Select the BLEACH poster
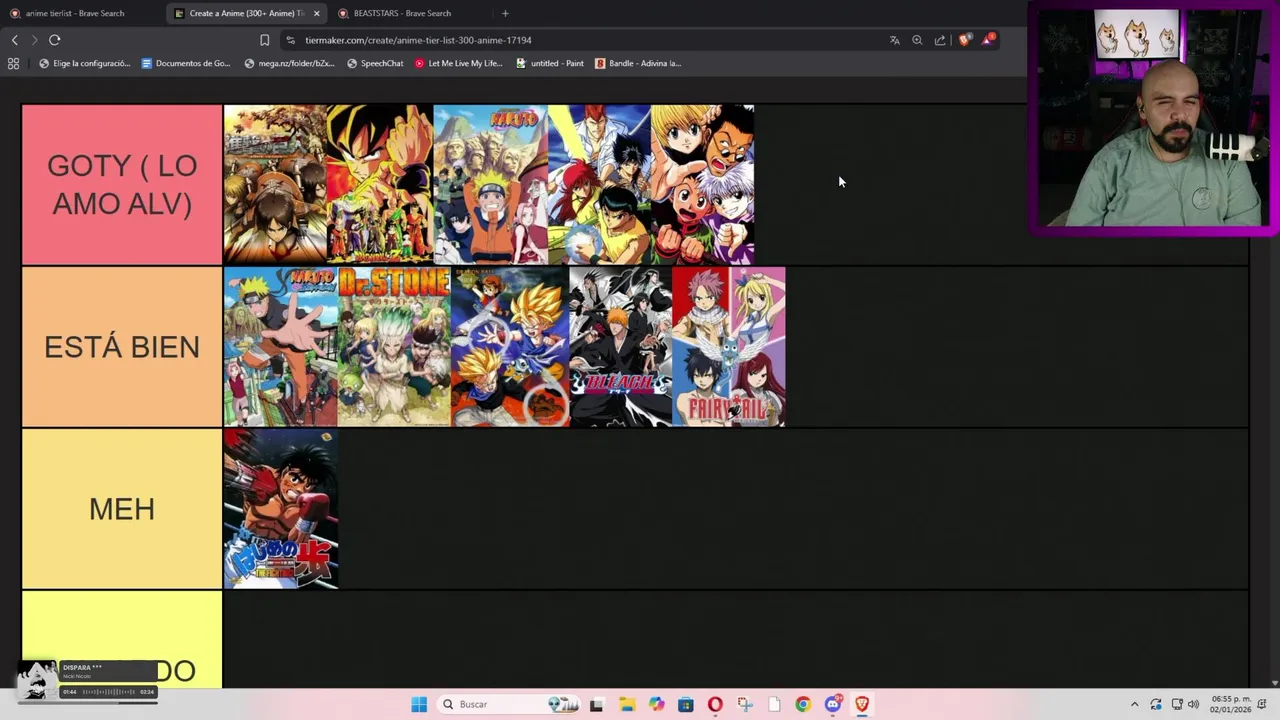Image resolution: width=1280 pixels, height=720 pixels. (620, 347)
